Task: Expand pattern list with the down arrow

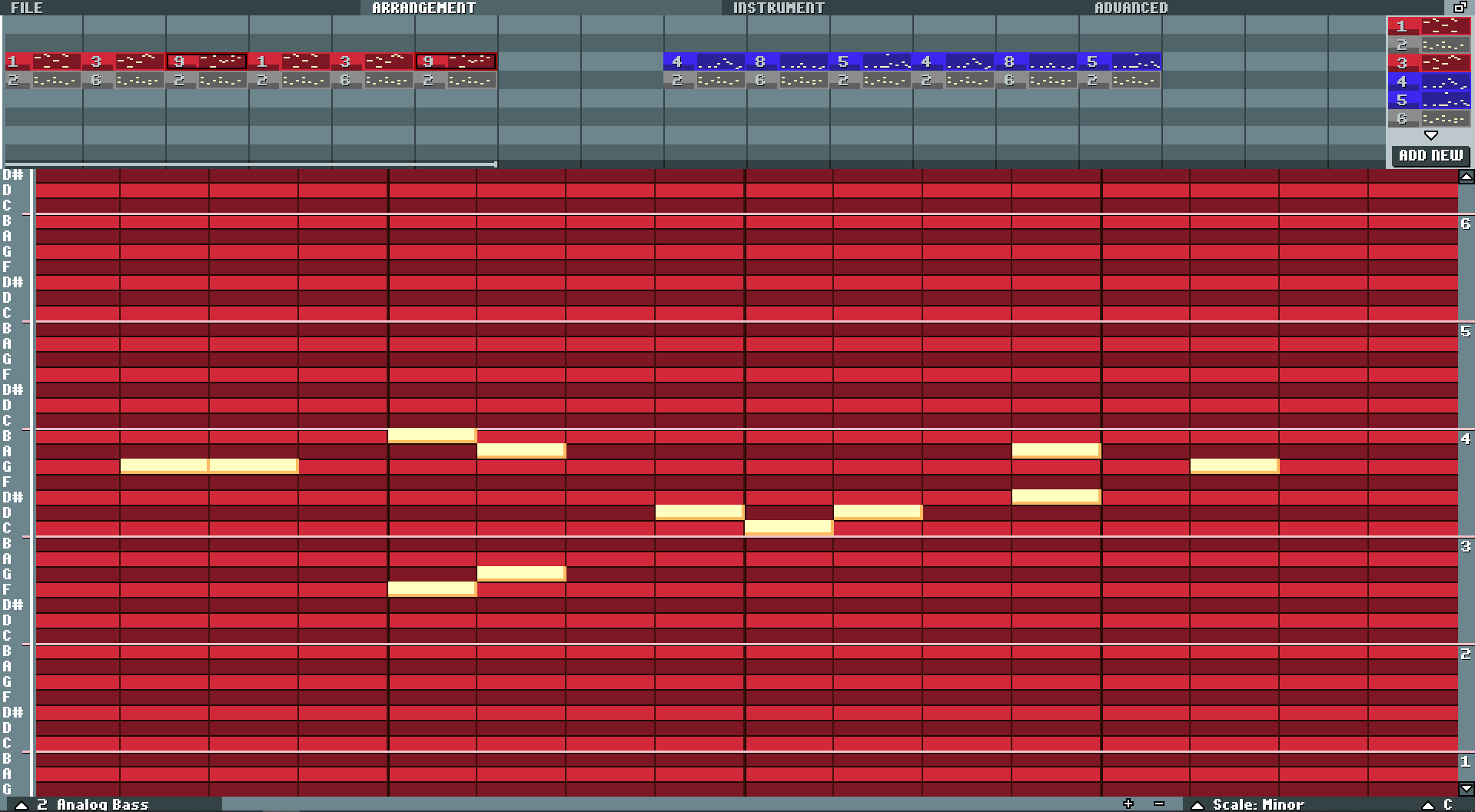Action: (1430, 135)
